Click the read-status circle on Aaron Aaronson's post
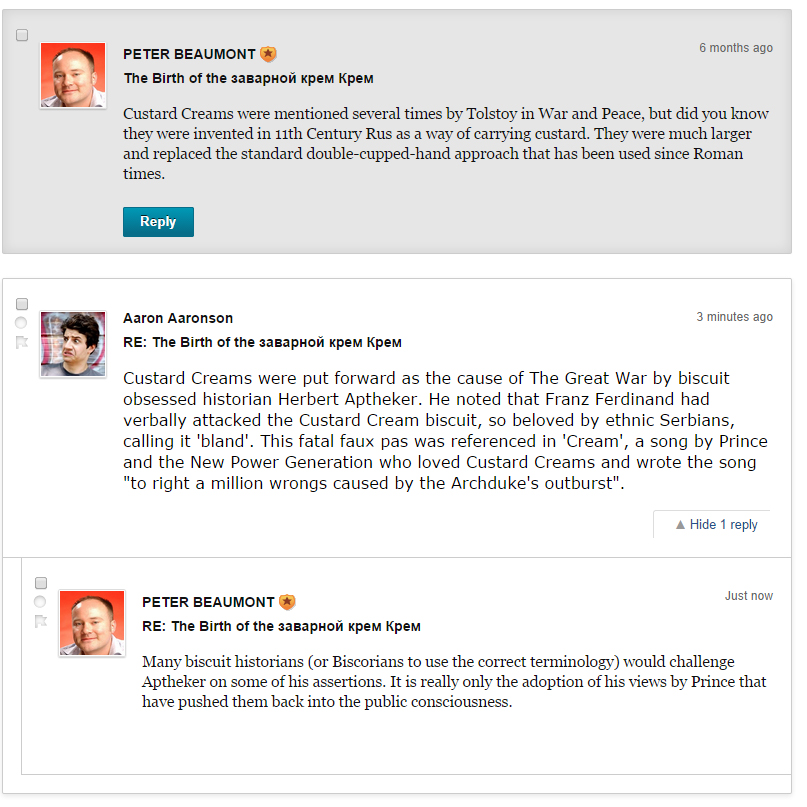Viewport: 807px width, 807px height. [22, 323]
